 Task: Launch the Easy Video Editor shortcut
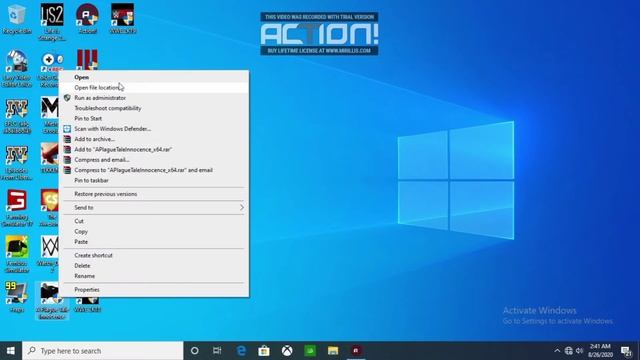(17, 69)
